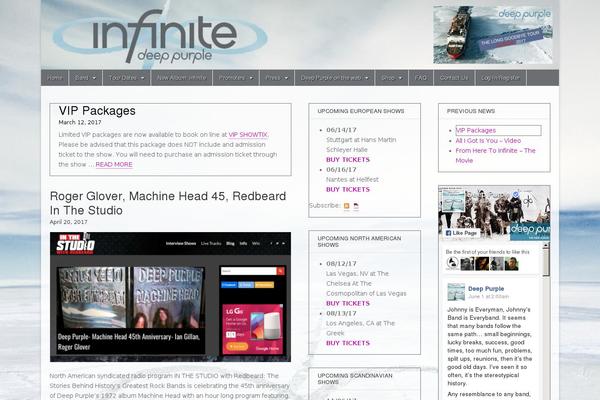Click the 'PREVIOUS NEWS' heading
Image resolution: width=600 pixels, height=400 pixels.
click(x=471, y=111)
